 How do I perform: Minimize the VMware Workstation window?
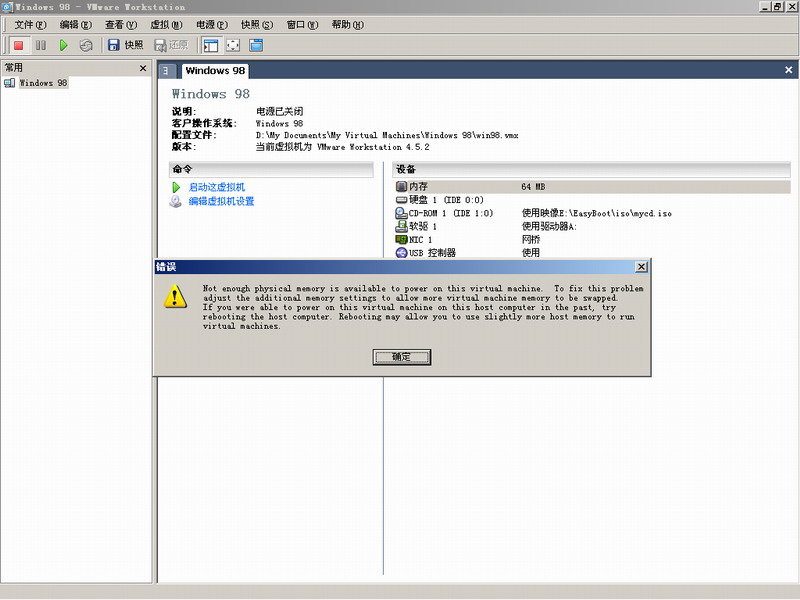coord(765,7)
